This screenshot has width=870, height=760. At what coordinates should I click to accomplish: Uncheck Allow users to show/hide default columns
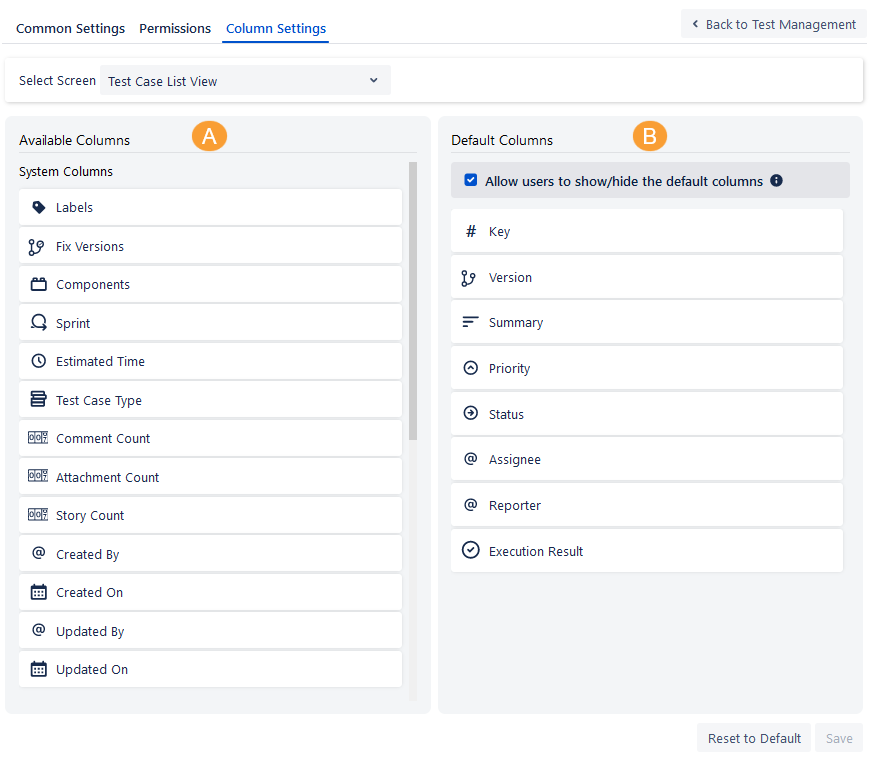point(471,180)
